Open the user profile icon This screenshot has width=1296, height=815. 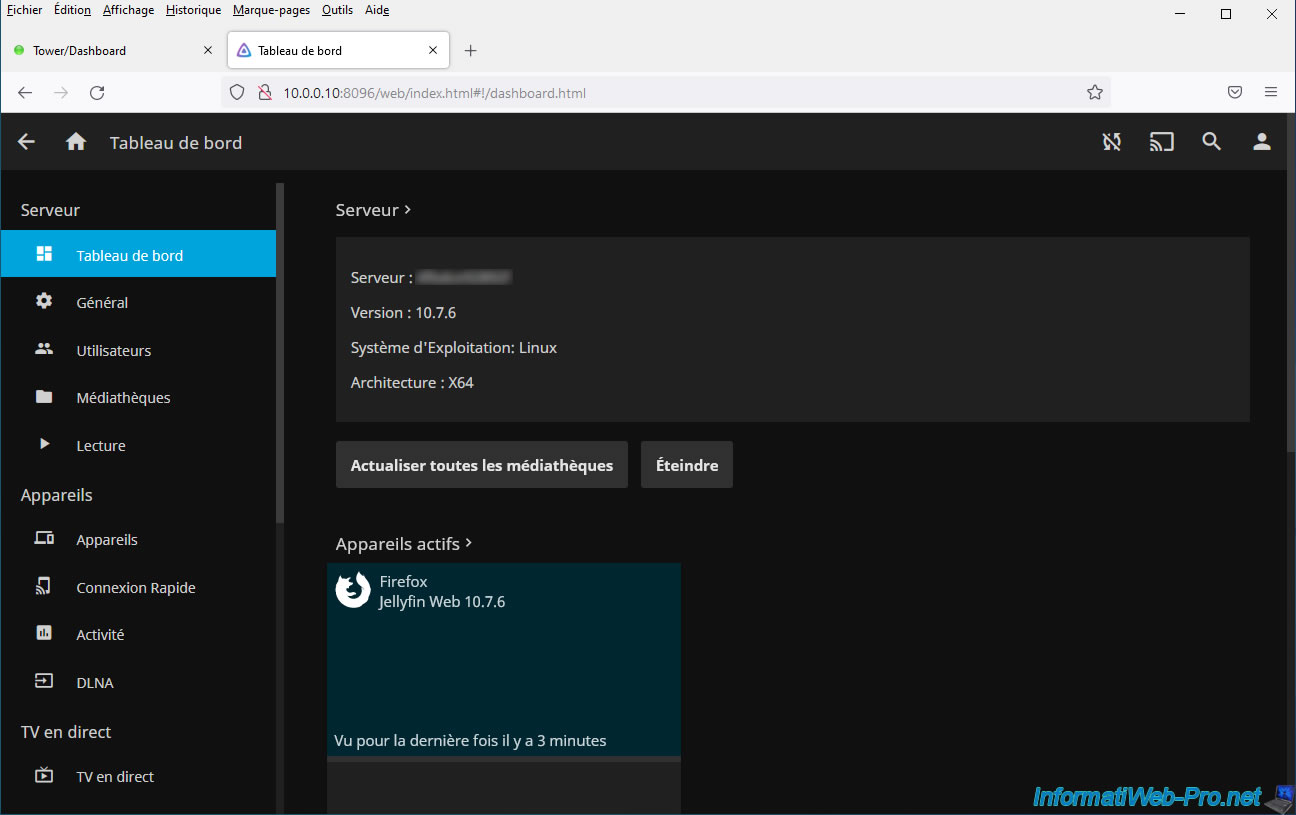coord(1262,142)
